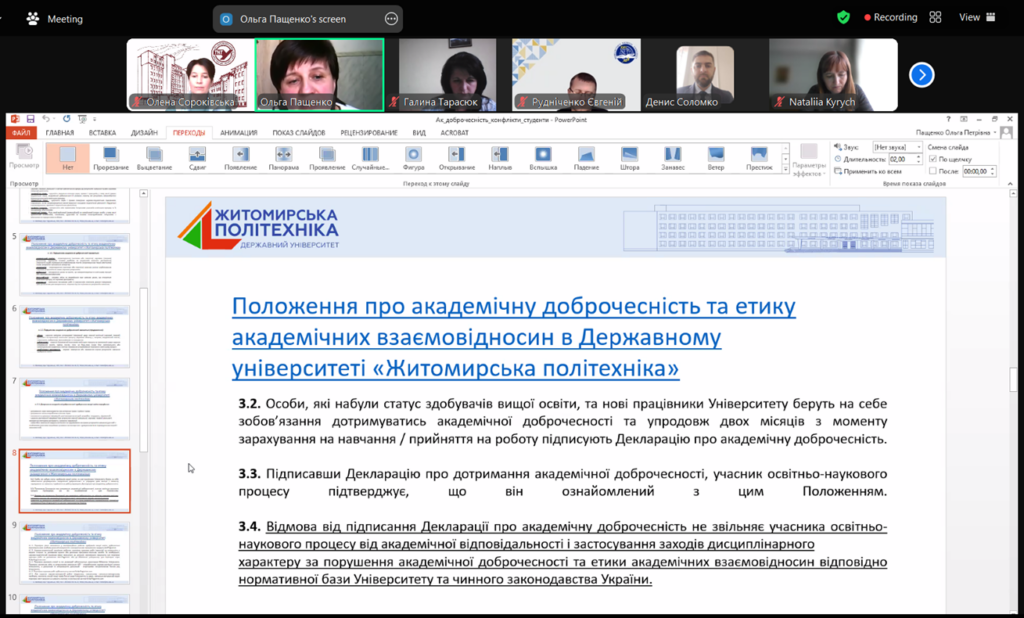1024x618 pixels.
Task: Click Применить ко всем button
Action: tap(873, 171)
